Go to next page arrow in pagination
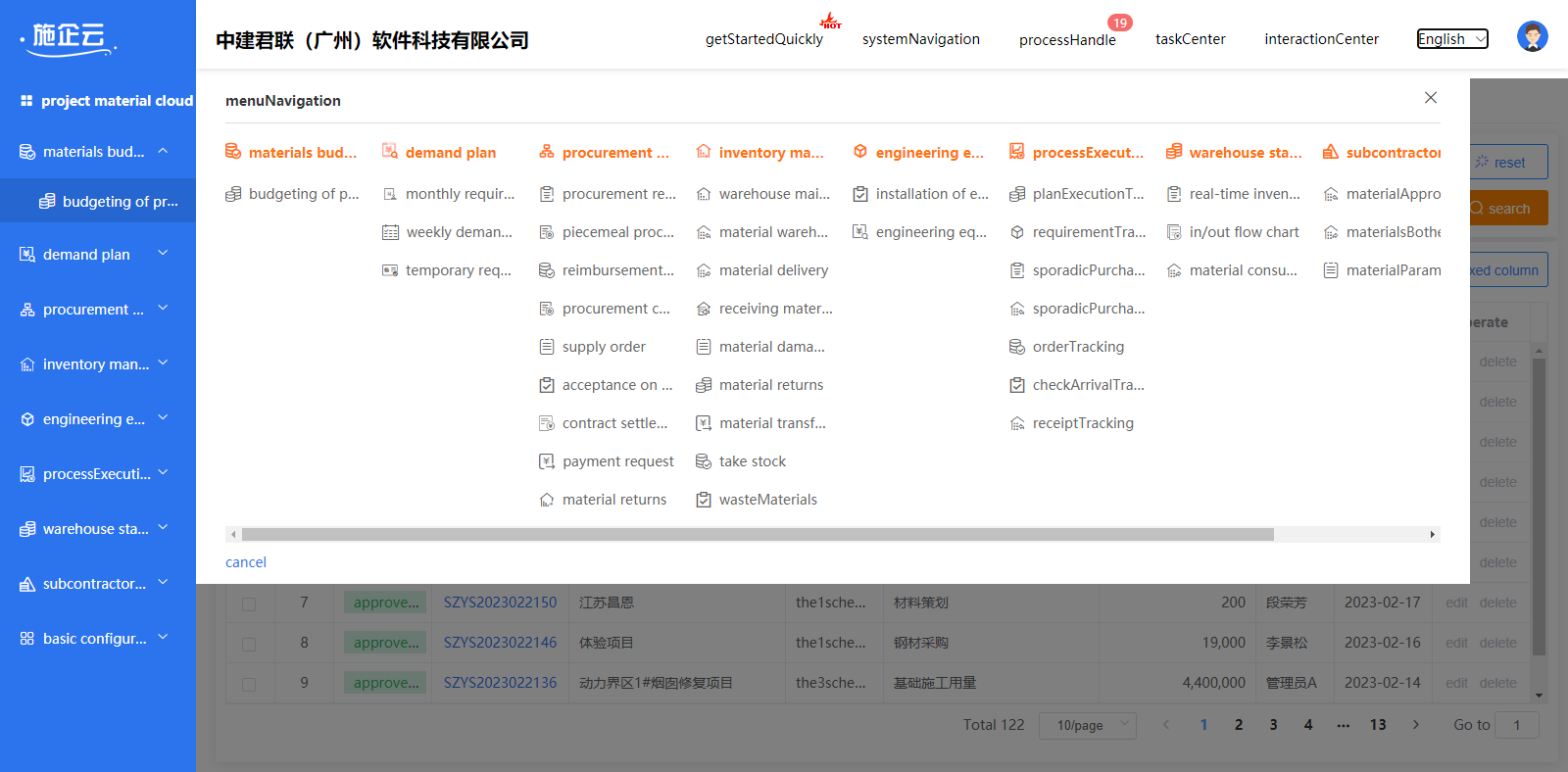Viewport: 1568px width, 772px height. coord(1415,725)
